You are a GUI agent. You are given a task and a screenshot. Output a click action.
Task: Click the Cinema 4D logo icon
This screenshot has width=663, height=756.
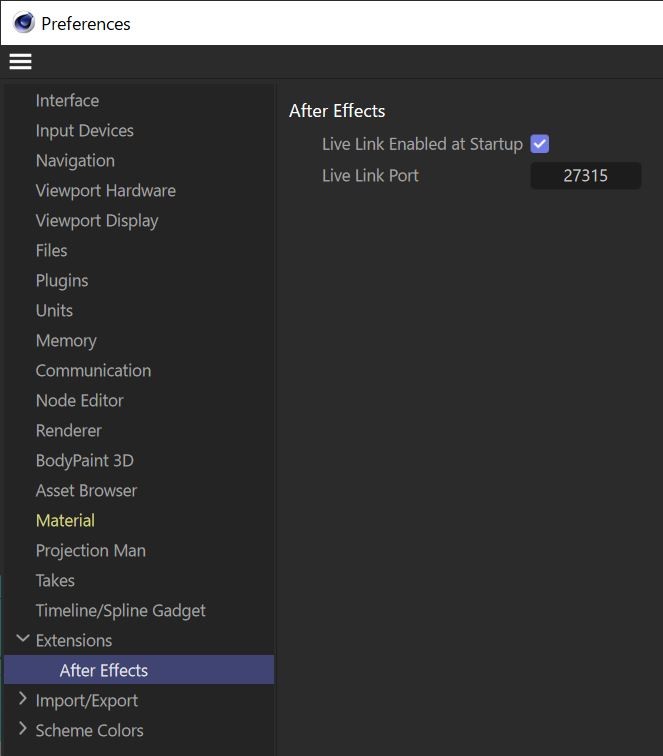[24, 22]
